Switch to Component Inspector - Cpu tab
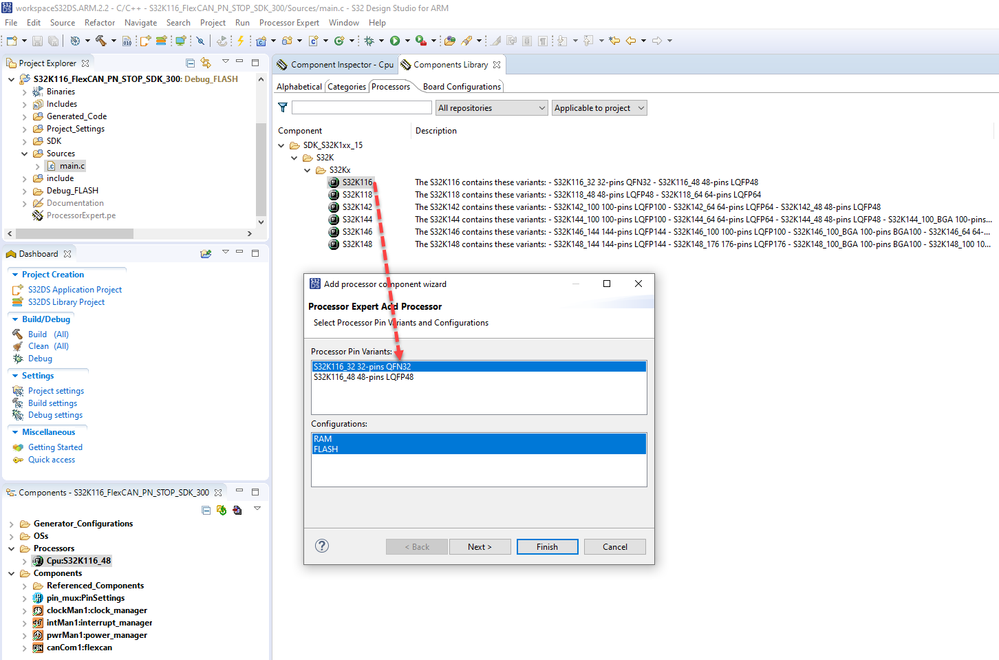Image resolution: width=999 pixels, height=660 pixels. click(x=335, y=65)
